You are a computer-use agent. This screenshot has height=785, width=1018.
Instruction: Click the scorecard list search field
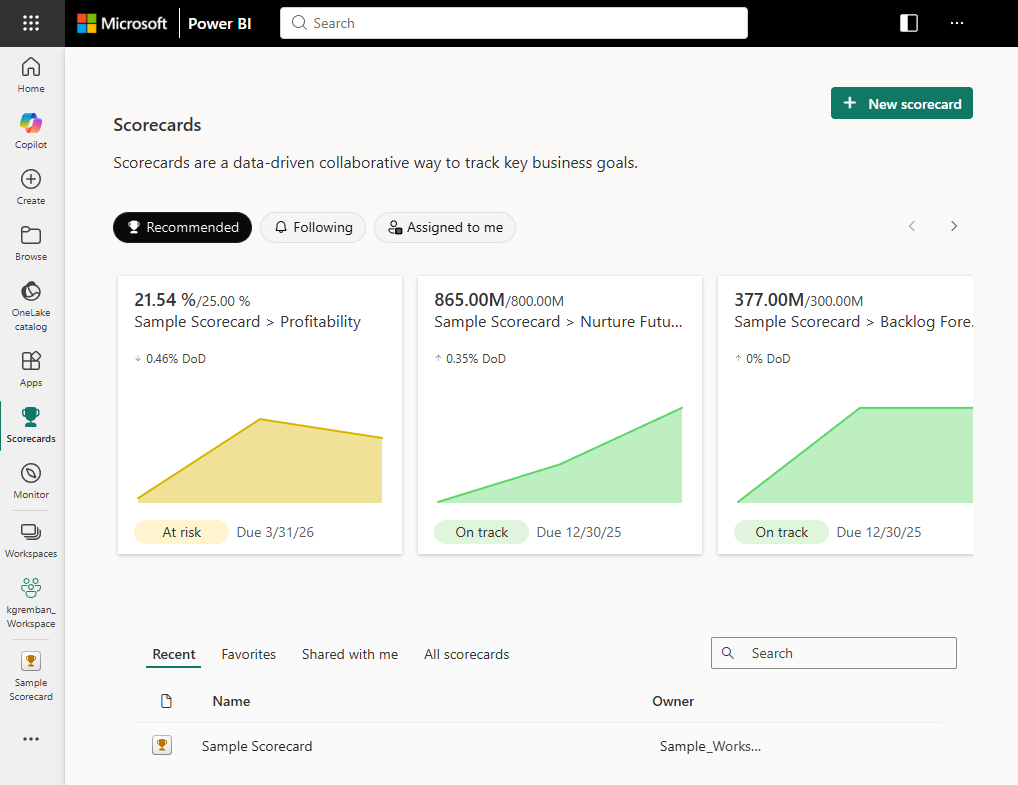(x=834, y=653)
